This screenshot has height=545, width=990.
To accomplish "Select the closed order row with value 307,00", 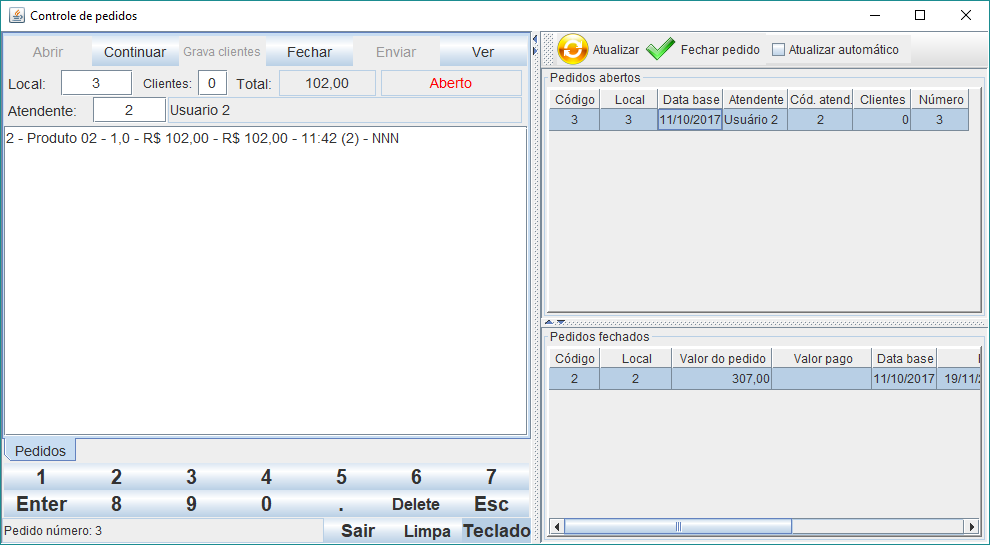I will click(x=722, y=379).
